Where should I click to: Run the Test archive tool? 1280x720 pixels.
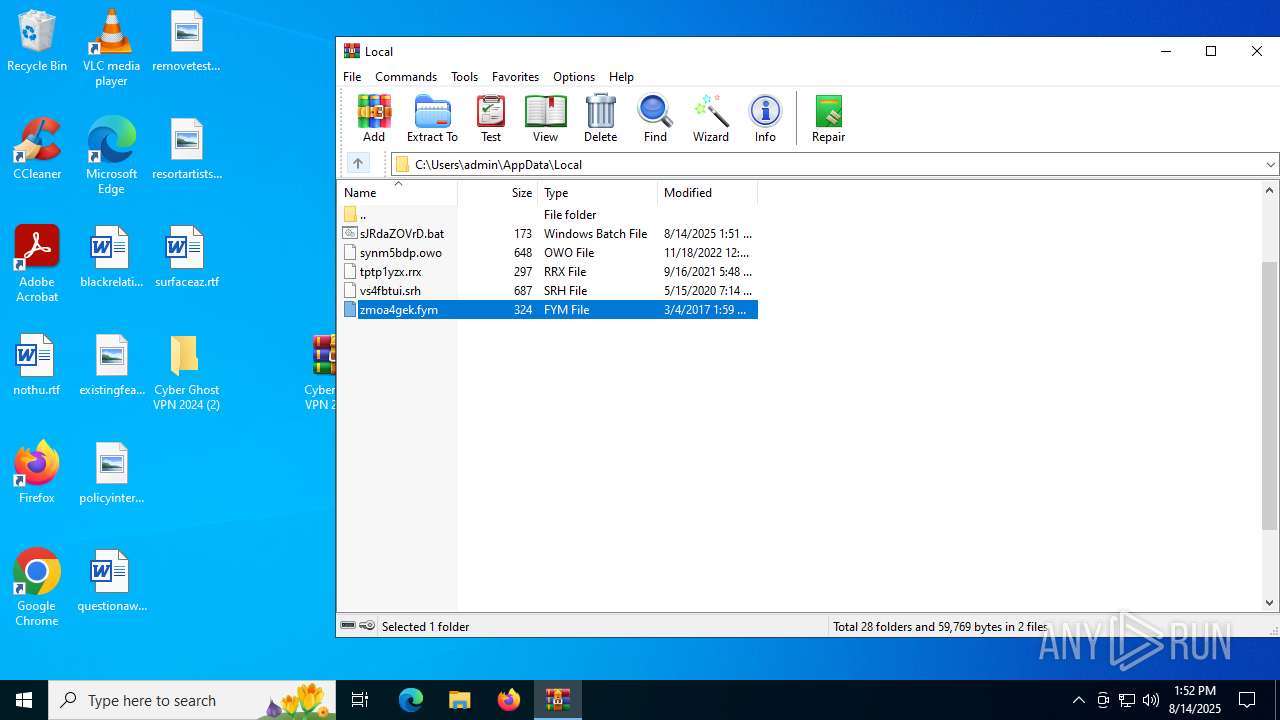coord(491,118)
